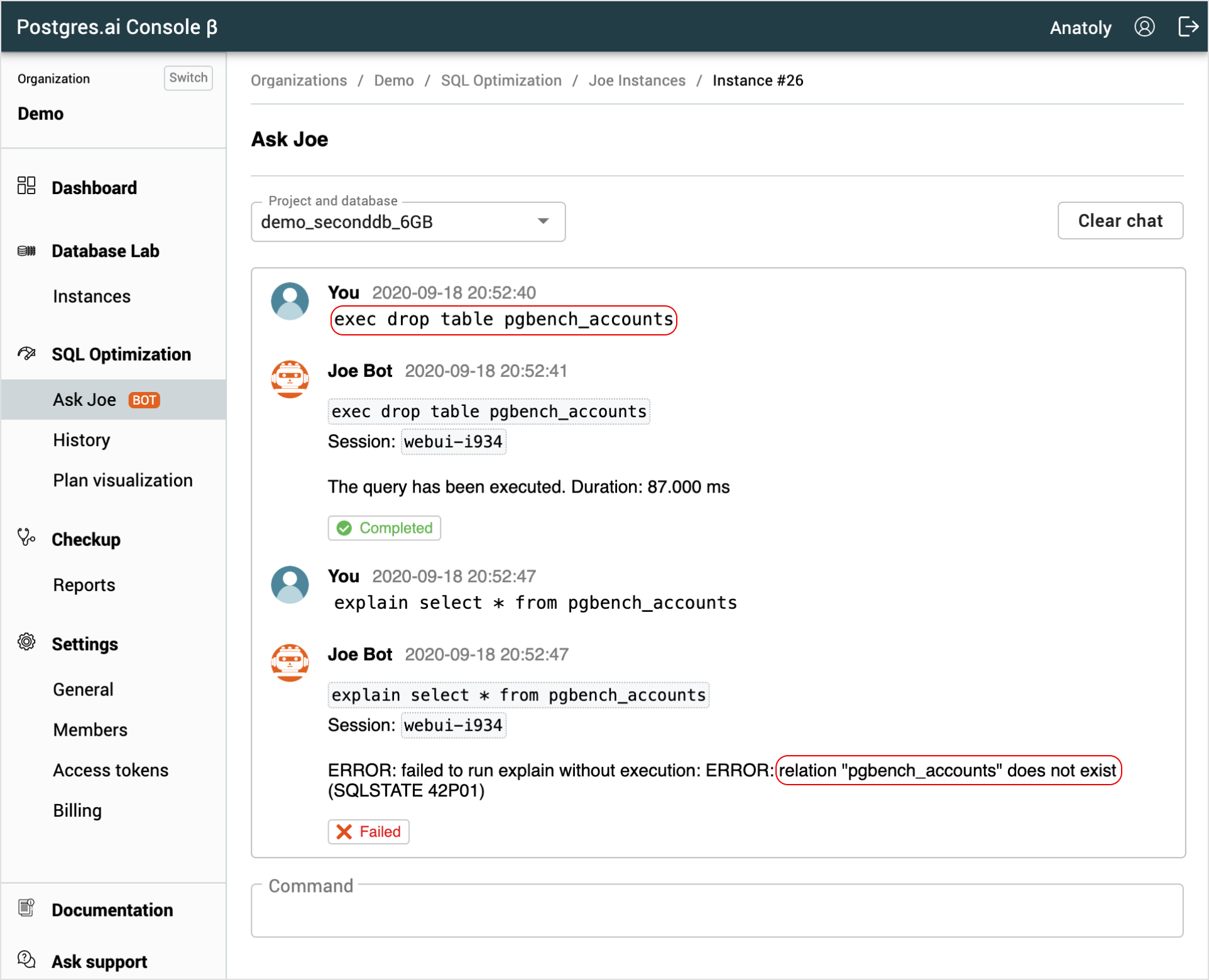
Task: Click the You avatar at 20:52:47
Action: (290, 585)
